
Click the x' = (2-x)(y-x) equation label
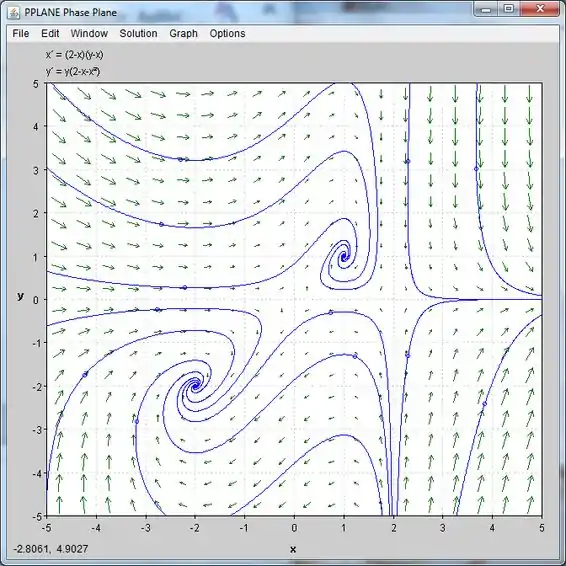tap(74, 55)
